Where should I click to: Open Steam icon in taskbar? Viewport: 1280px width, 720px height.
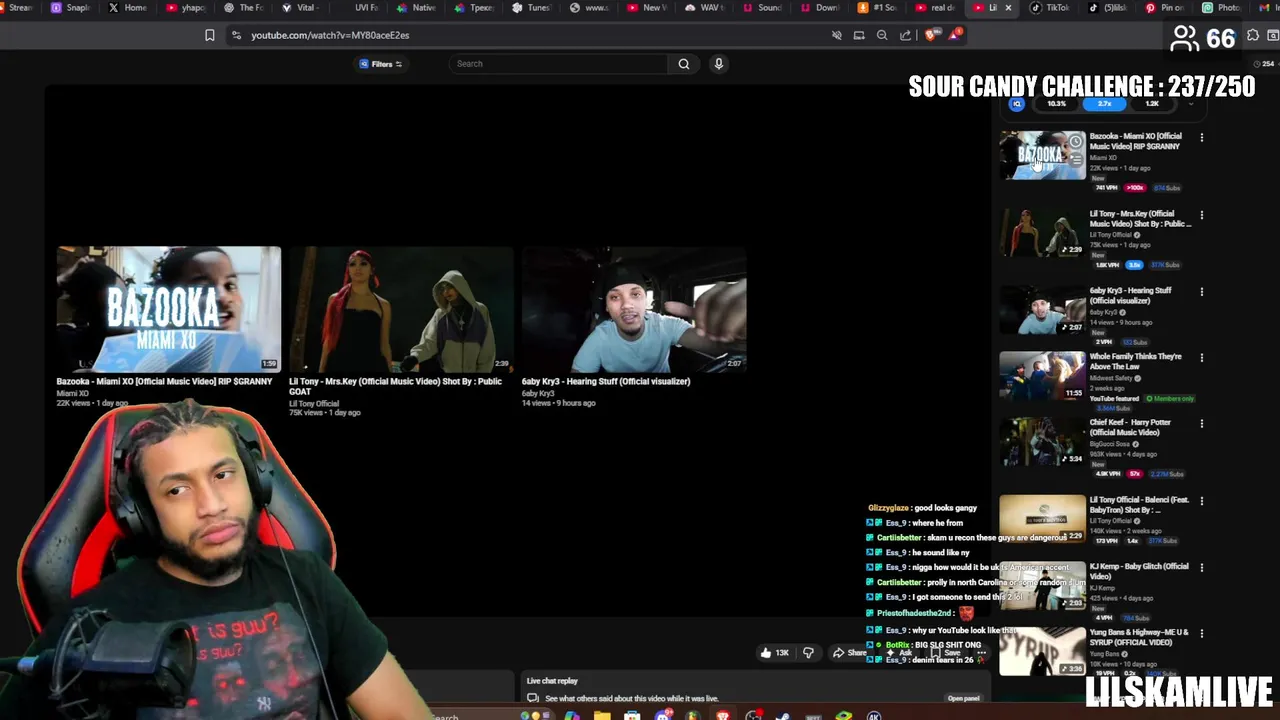point(783,716)
